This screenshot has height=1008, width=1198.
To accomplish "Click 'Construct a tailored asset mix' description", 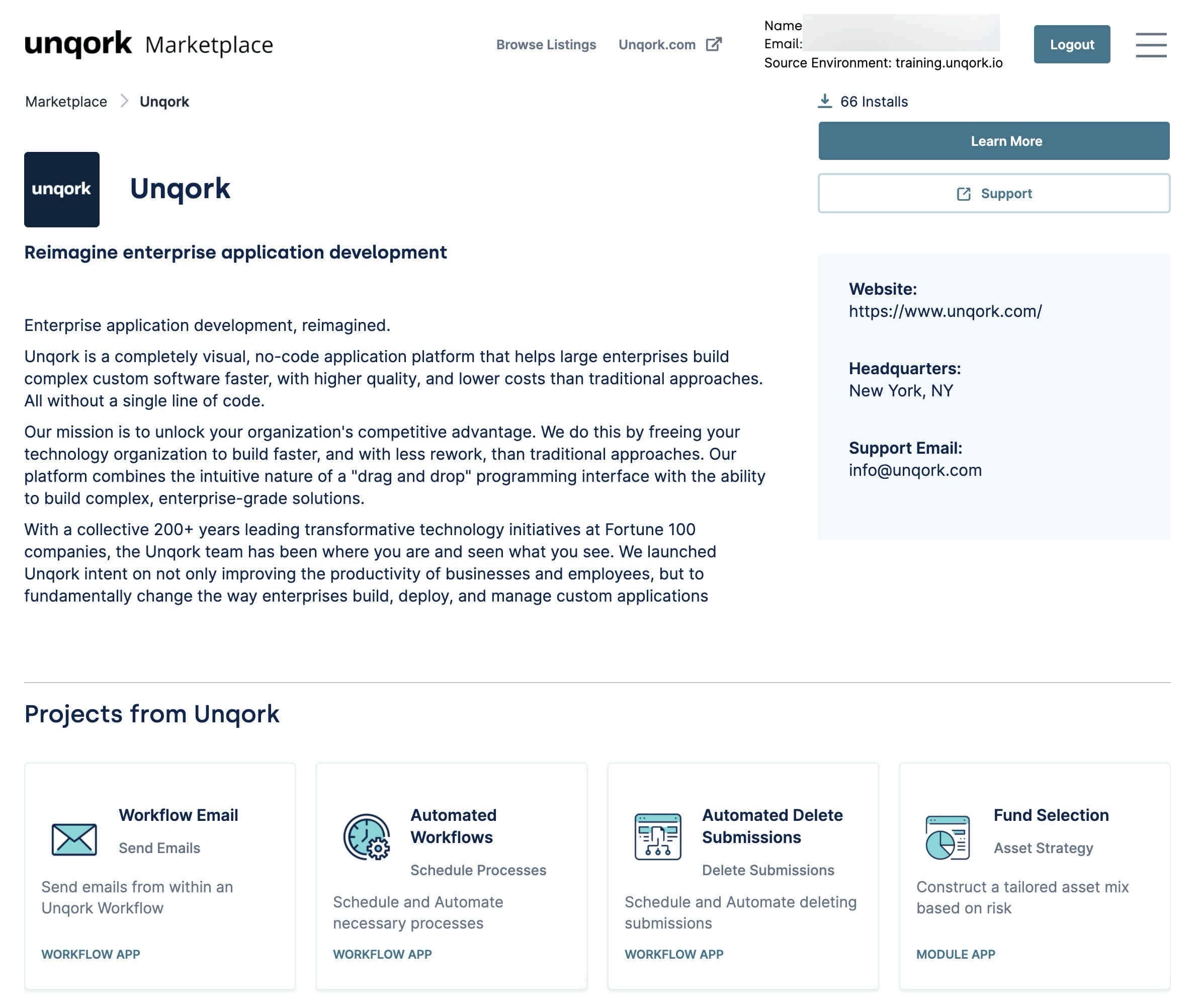I will [1022, 898].
